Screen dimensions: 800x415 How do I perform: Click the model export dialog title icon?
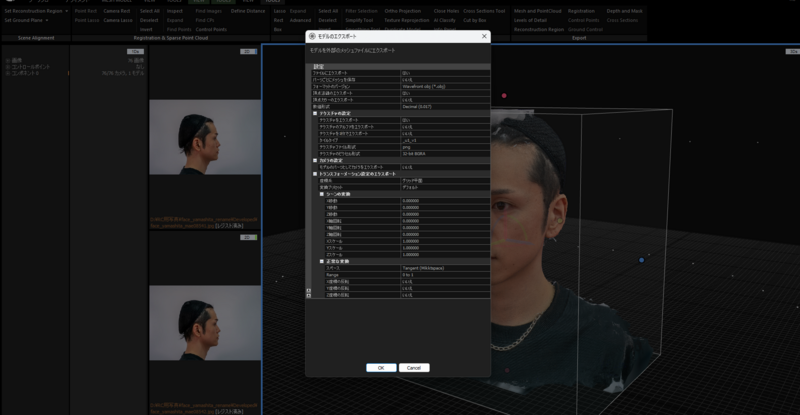click(x=312, y=36)
